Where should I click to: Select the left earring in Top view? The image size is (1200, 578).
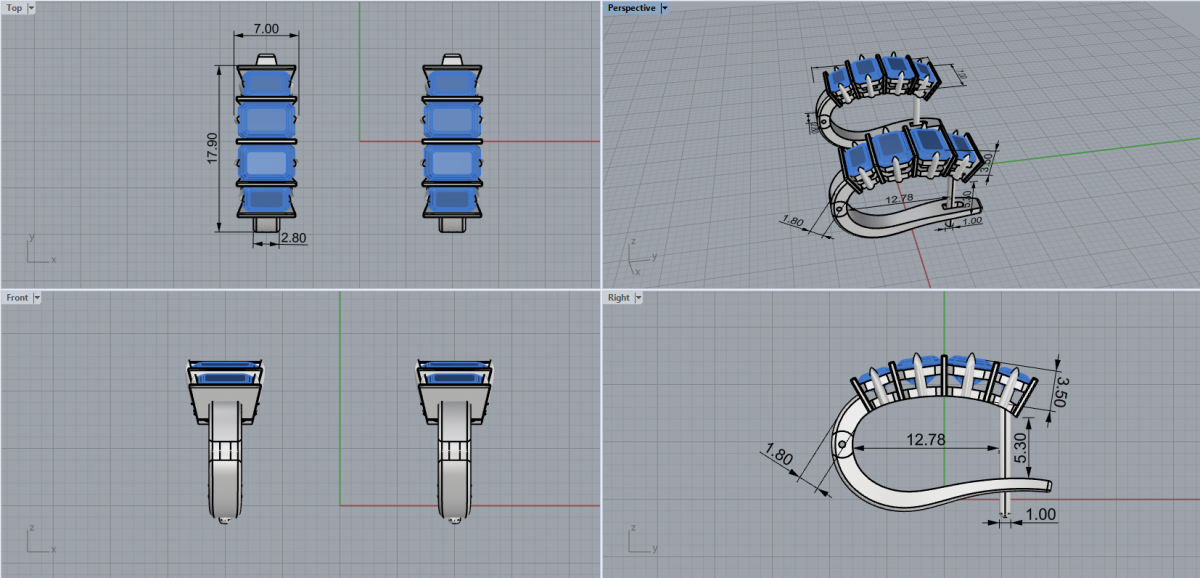pyautogui.click(x=266, y=142)
